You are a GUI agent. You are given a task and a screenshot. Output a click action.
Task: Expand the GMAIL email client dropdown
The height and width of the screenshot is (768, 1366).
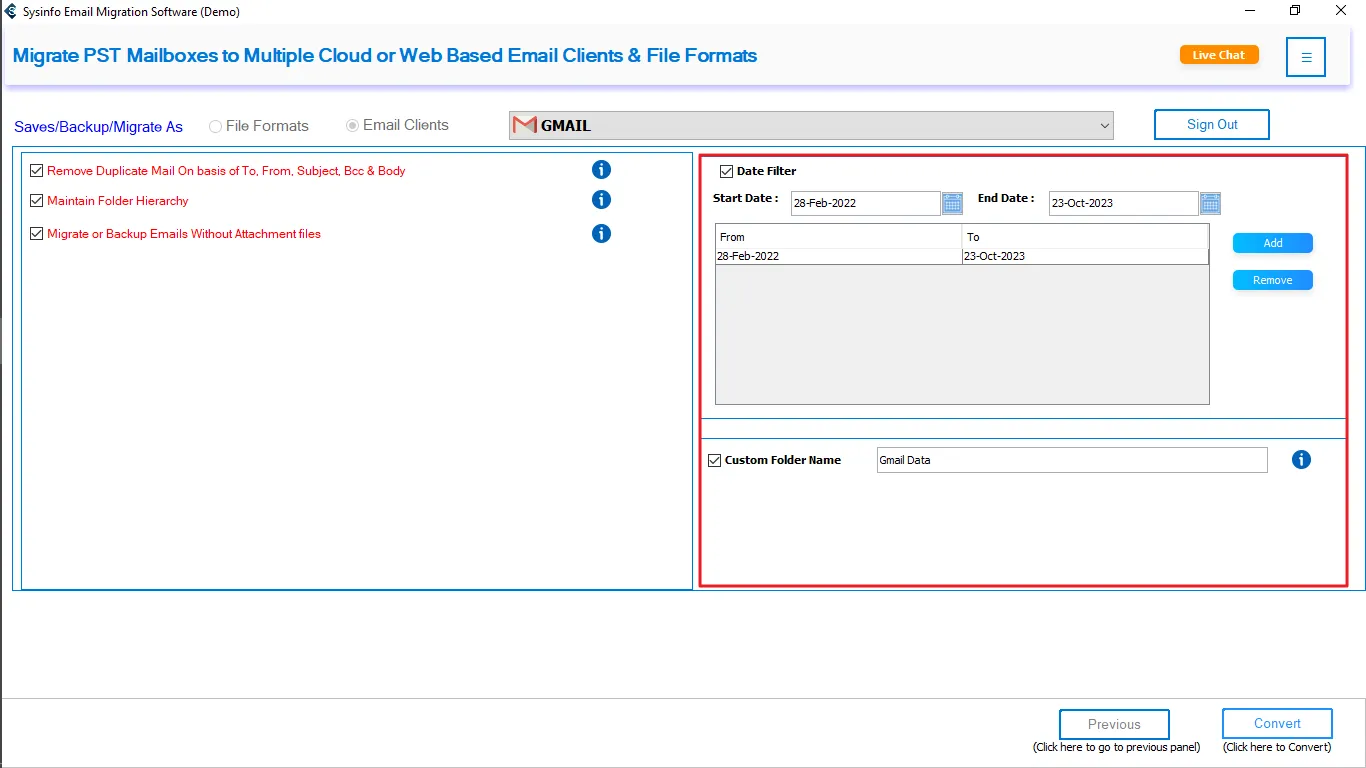pyautogui.click(x=1104, y=126)
